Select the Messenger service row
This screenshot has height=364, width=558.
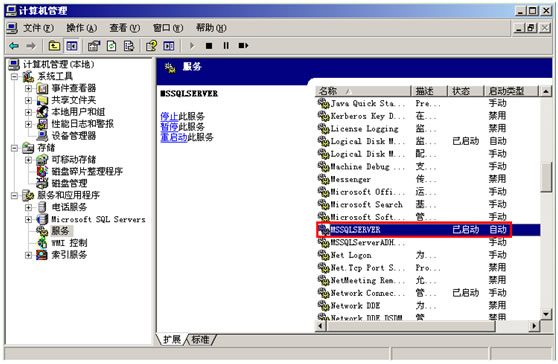428,179
